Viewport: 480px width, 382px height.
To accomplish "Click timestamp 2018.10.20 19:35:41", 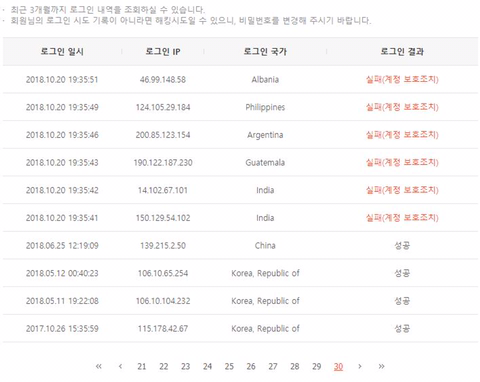I will pyautogui.click(x=62, y=218).
